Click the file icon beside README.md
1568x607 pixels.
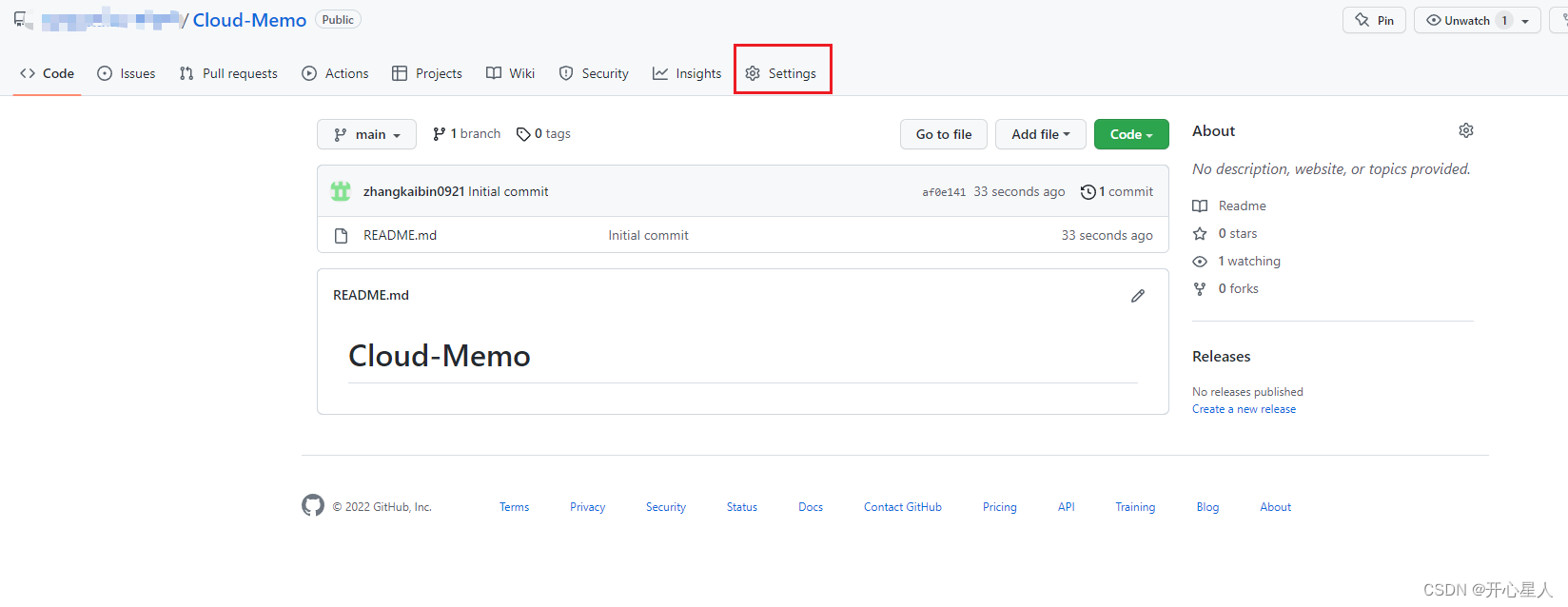(342, 236)
